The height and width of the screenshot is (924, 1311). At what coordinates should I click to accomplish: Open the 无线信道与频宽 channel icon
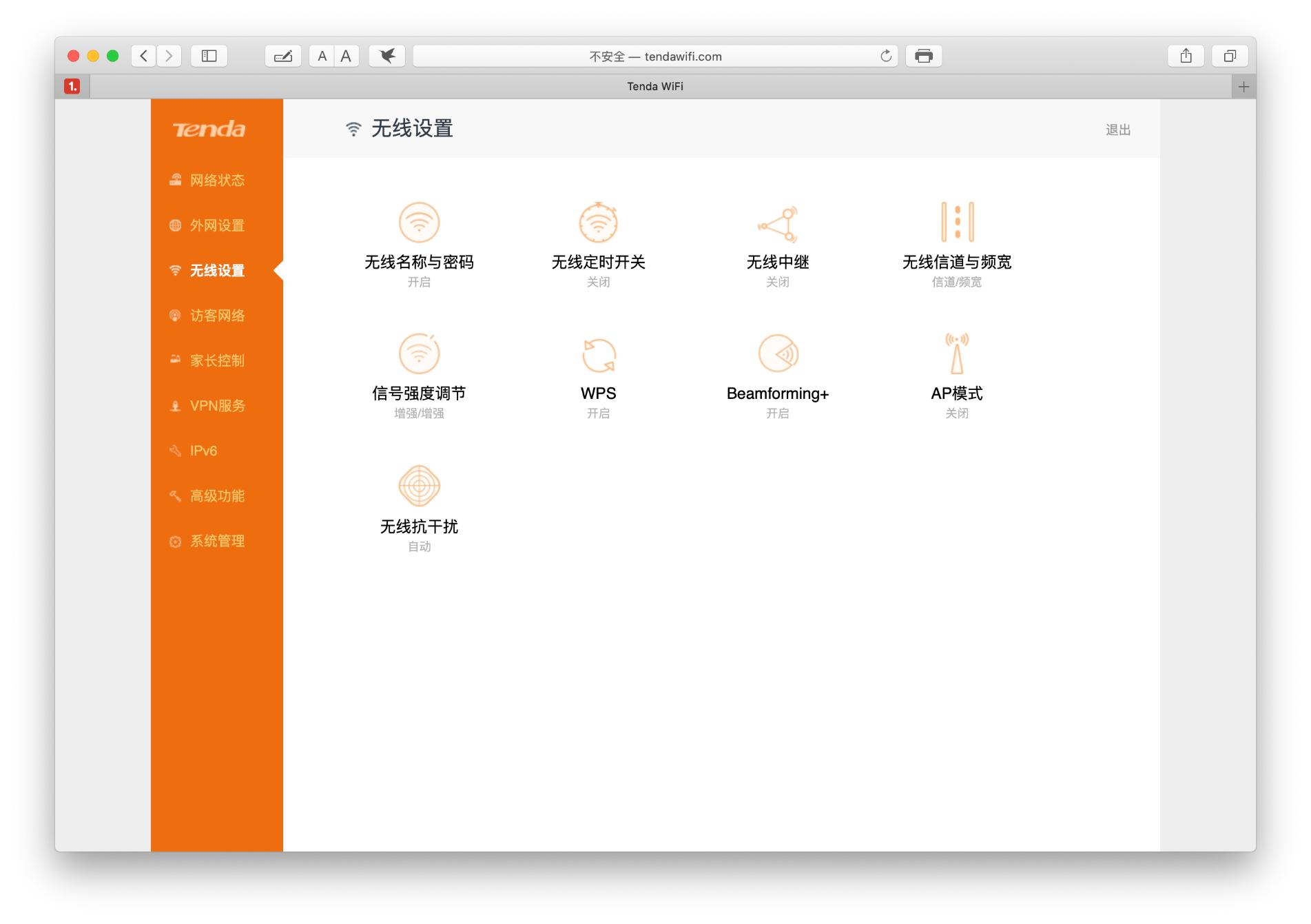pos(957,222)
